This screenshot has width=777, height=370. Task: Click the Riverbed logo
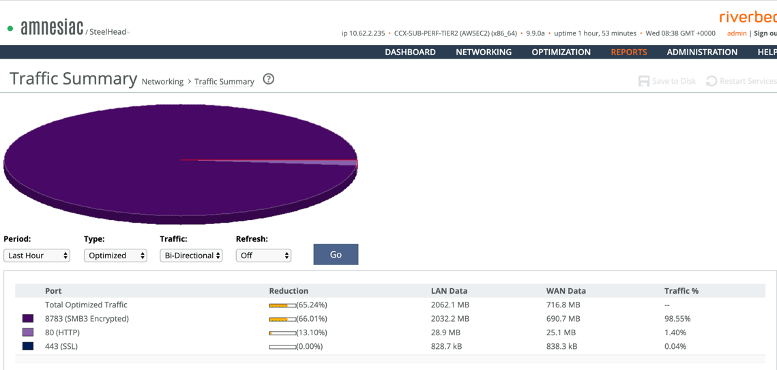(x=748, y=17)
